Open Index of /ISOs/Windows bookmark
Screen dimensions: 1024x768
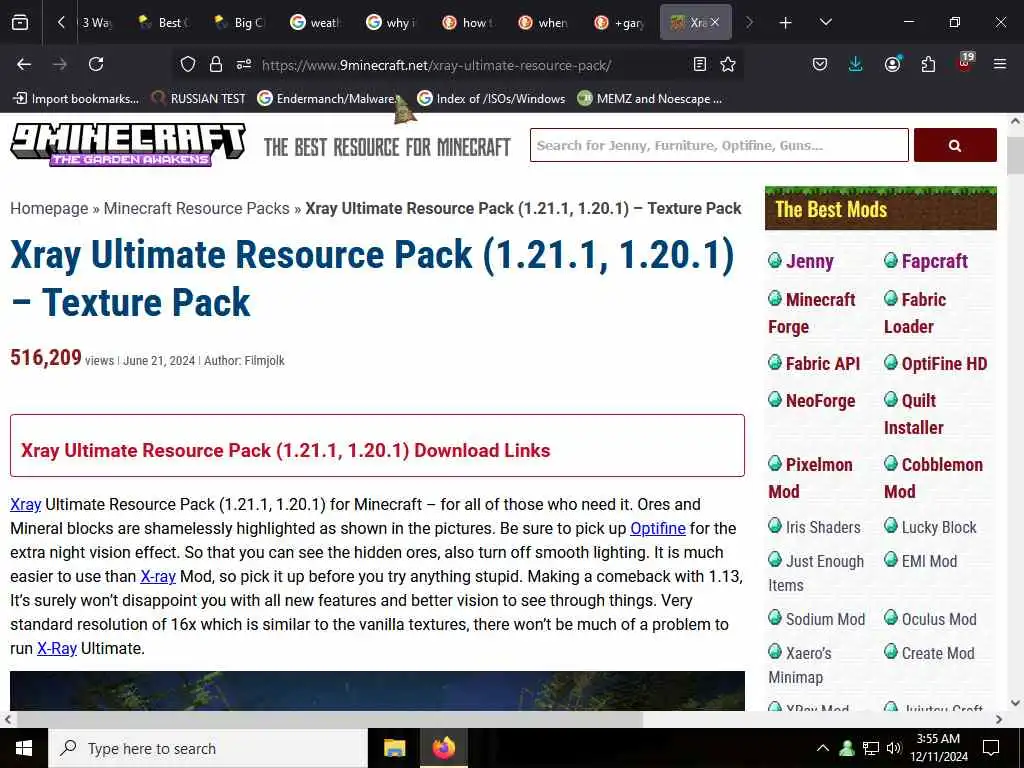492,99
